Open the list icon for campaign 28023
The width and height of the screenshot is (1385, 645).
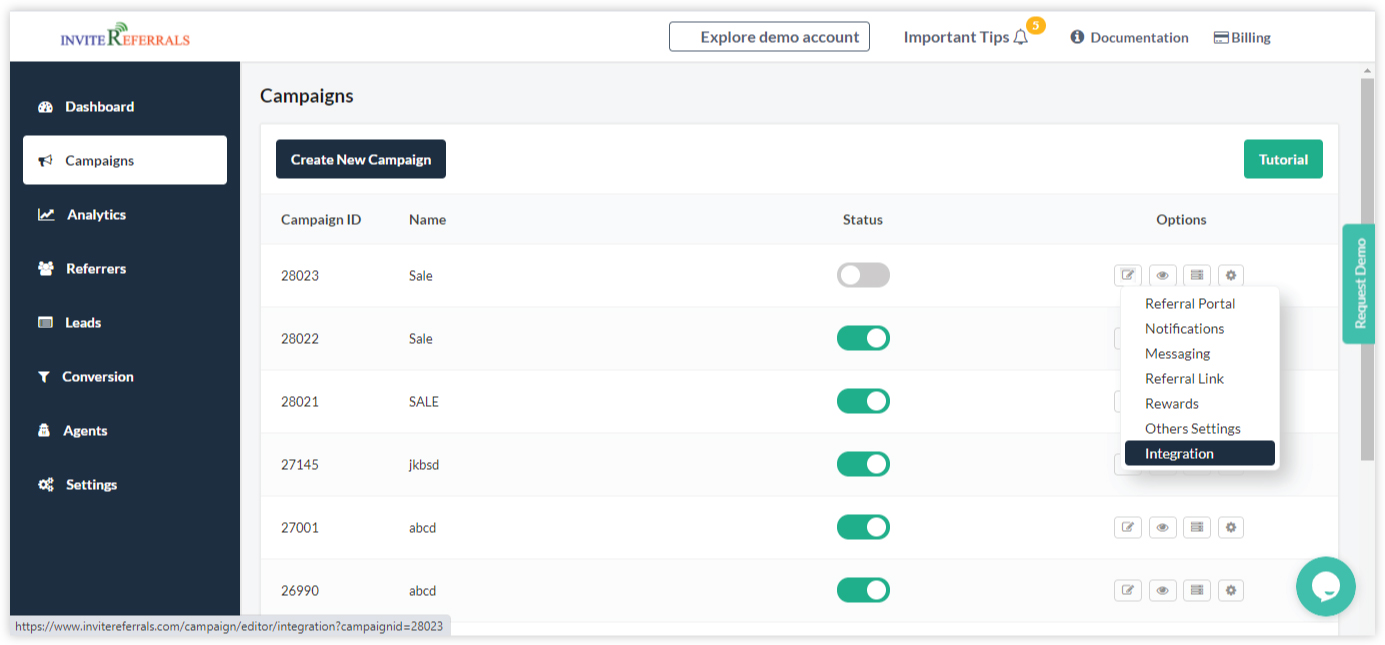tap(1196, 275)
